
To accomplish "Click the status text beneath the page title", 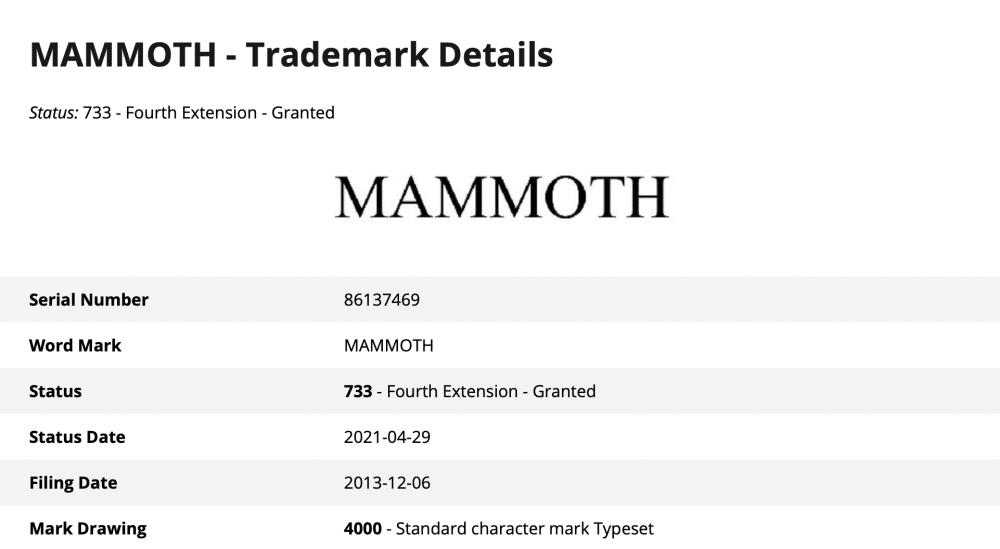I will [x=208, y=113].
